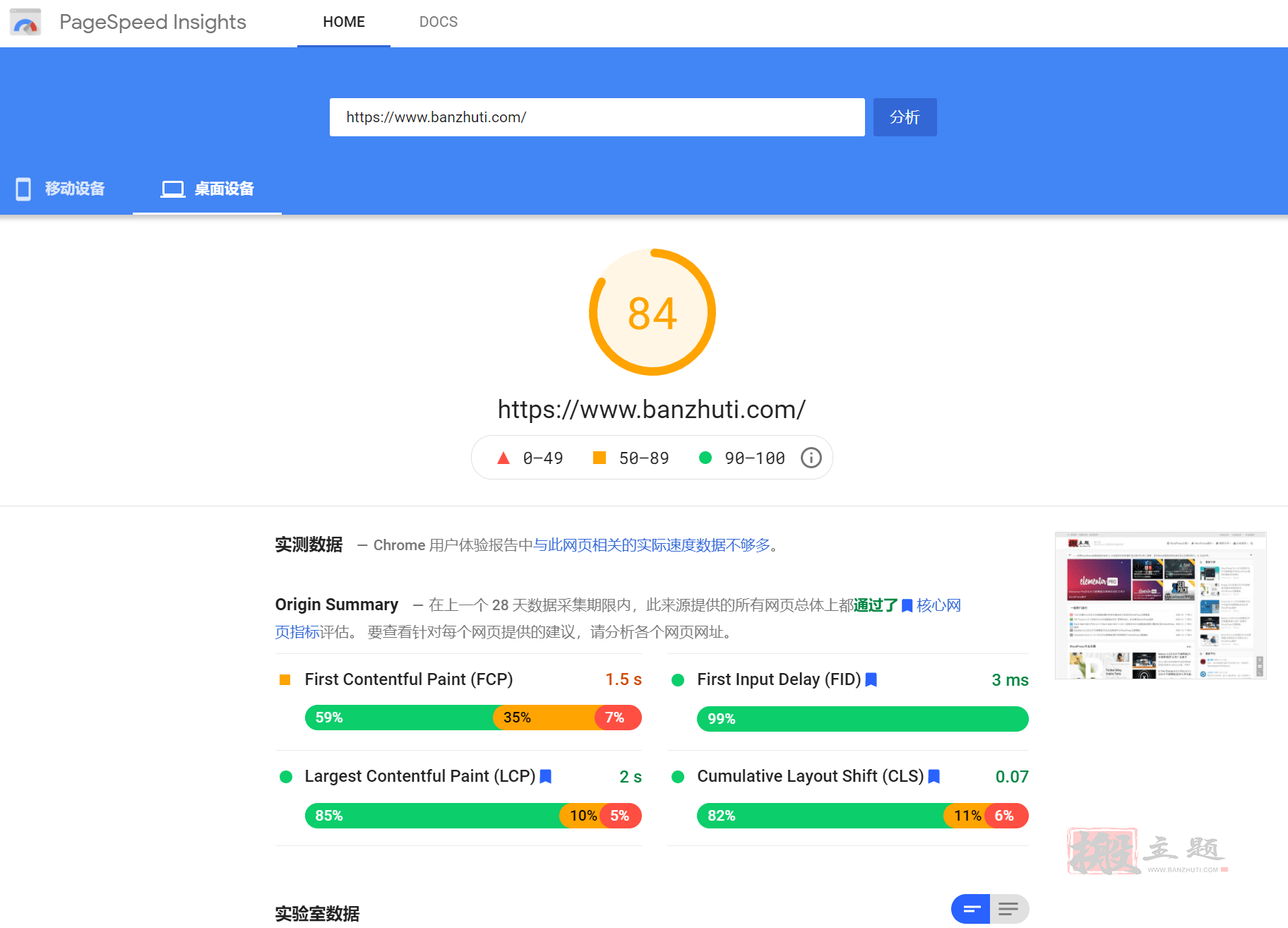Click the CLS 6% red distribution segment

[1007, 816]
